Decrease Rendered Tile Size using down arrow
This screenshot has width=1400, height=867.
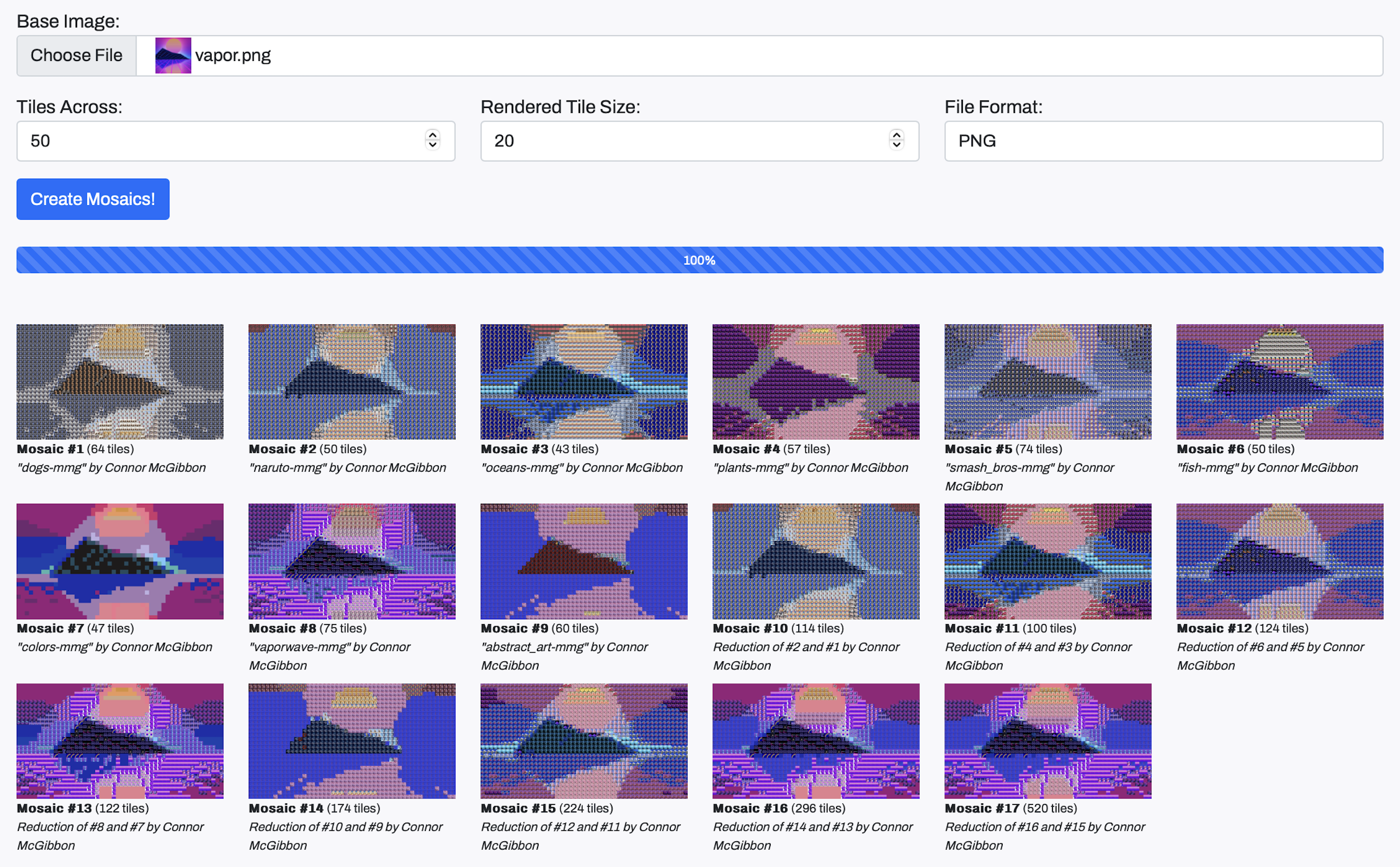[896, 146]
